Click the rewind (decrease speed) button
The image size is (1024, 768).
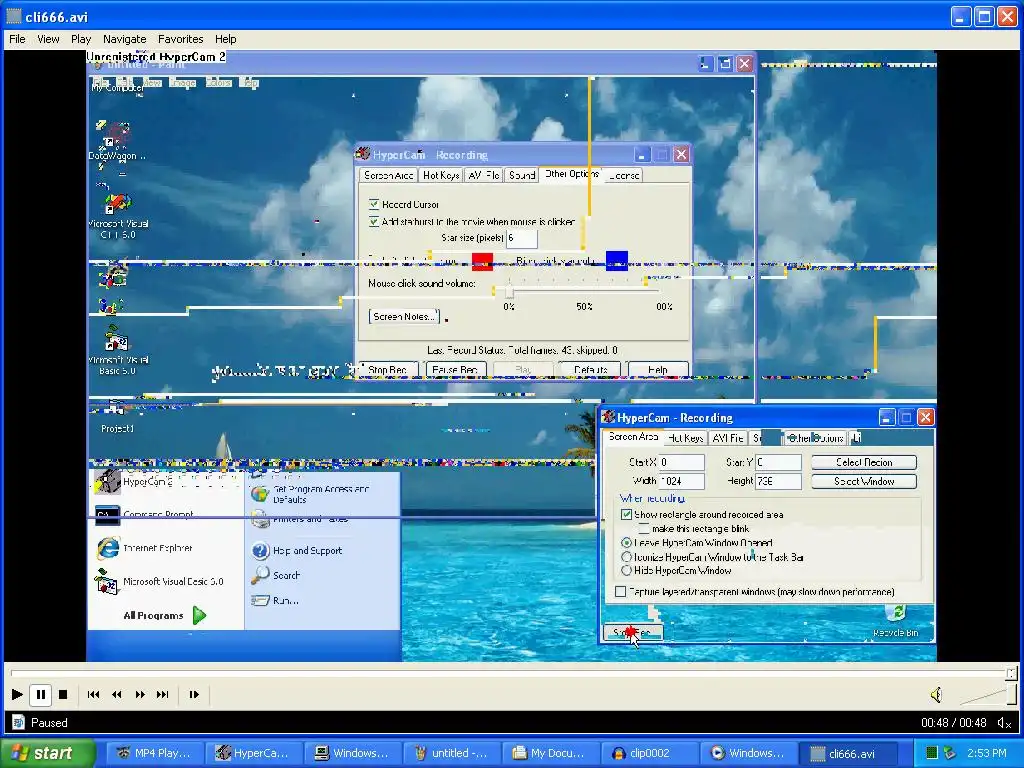pos(117,694)
